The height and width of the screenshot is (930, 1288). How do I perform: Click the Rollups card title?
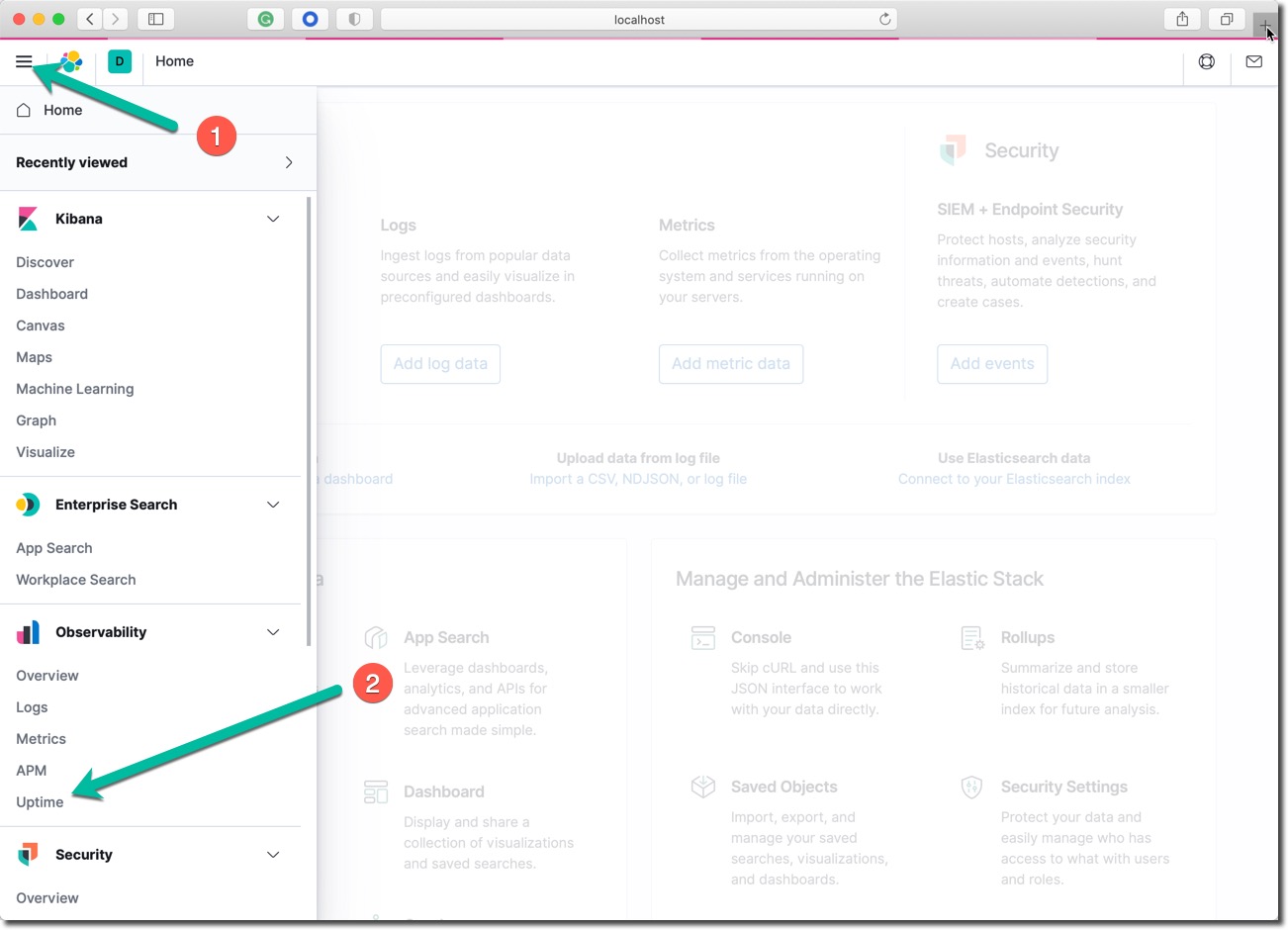click(1028, 638)
